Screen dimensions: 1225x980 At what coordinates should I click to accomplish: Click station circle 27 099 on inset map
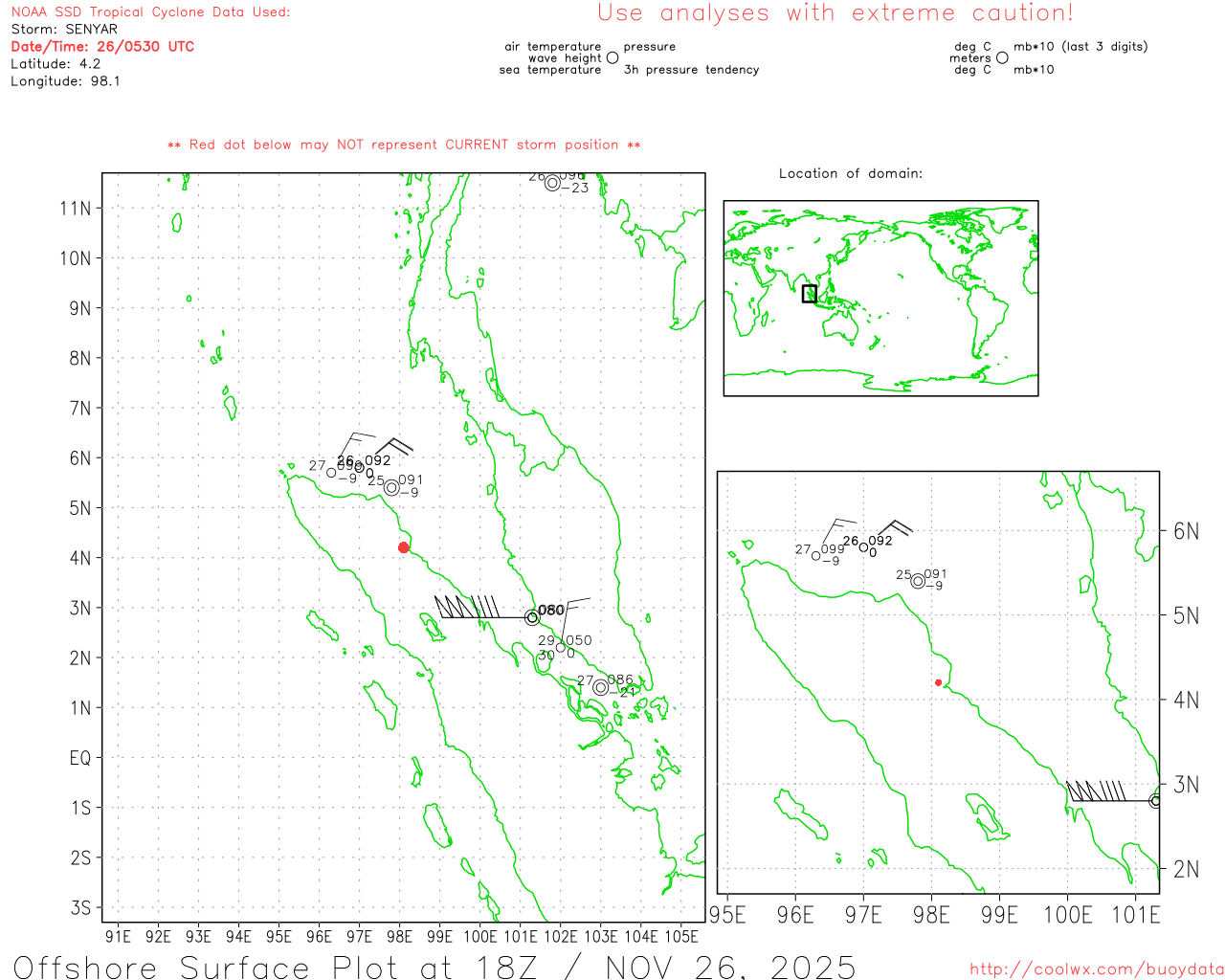point(816,555)
